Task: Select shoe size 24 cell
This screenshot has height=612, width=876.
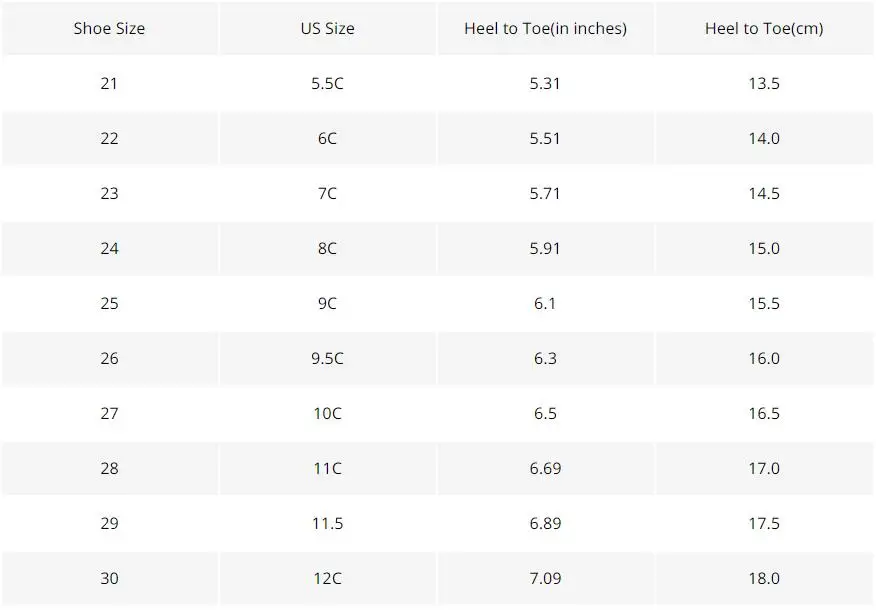Action: point(110,248)
